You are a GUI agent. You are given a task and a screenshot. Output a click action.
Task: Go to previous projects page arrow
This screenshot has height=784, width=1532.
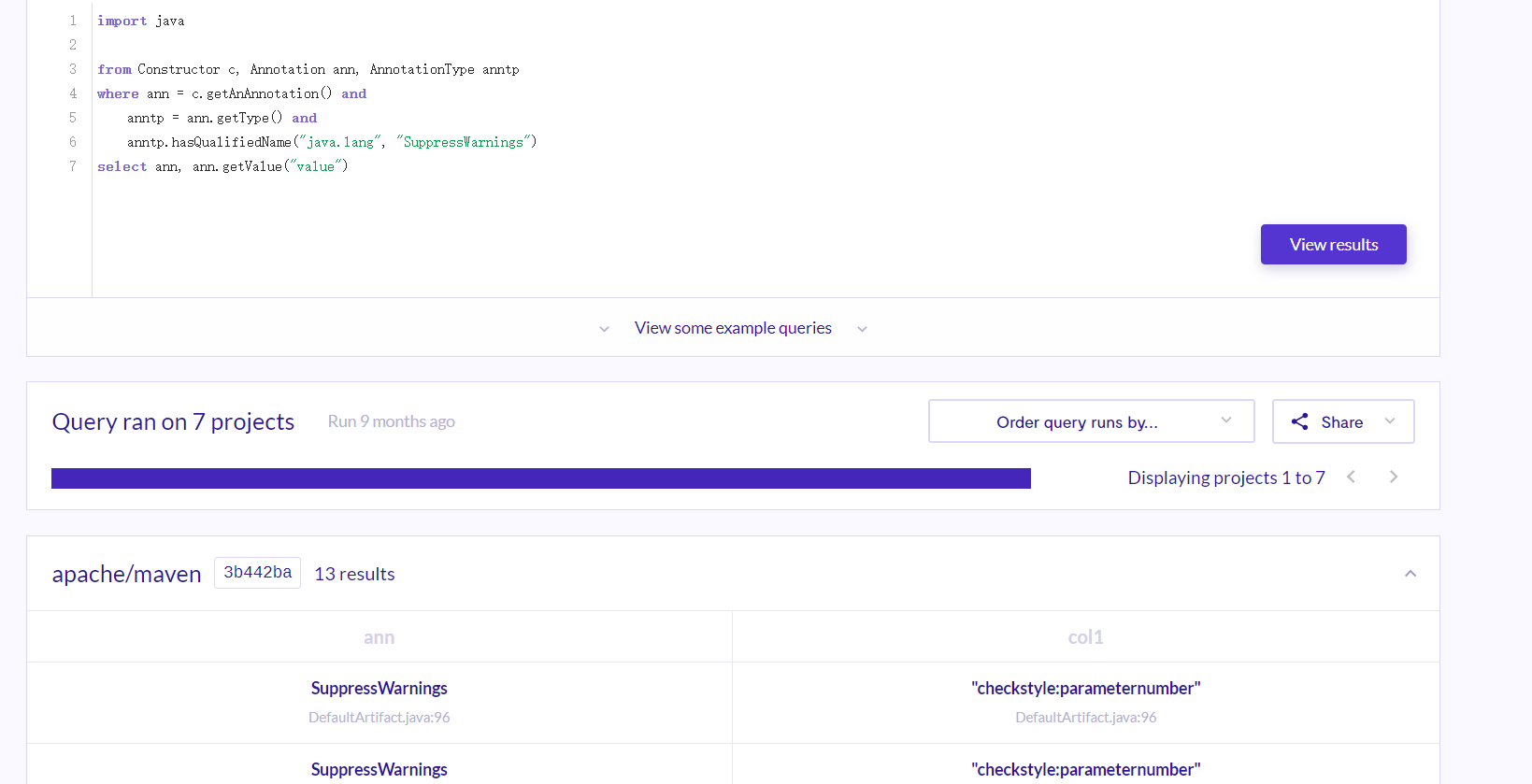(1351, 477)
